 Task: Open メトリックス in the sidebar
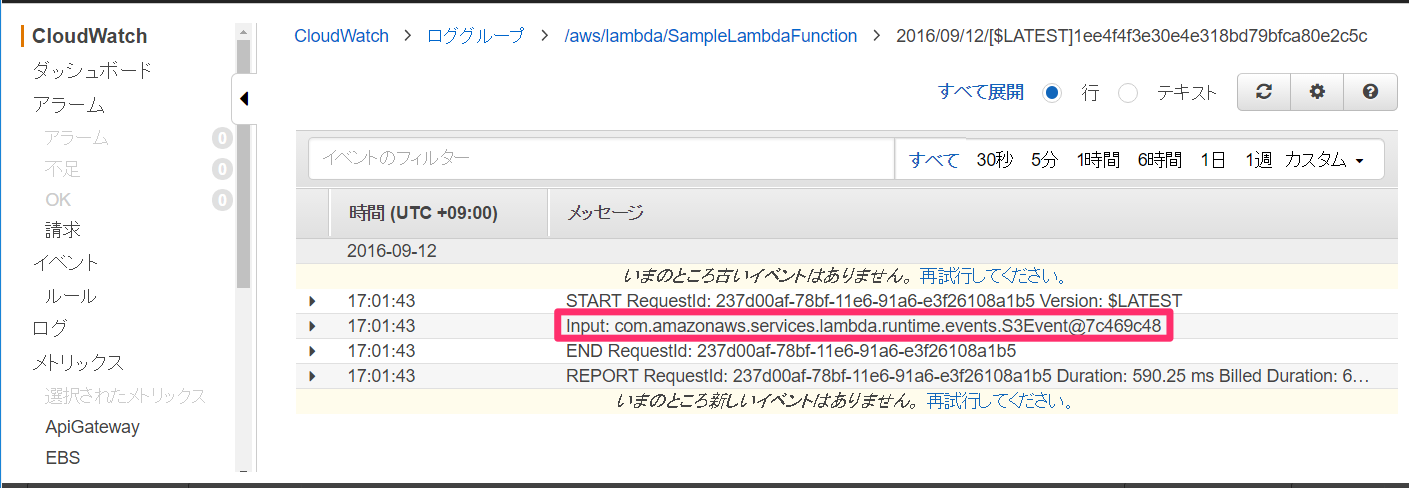78,362
